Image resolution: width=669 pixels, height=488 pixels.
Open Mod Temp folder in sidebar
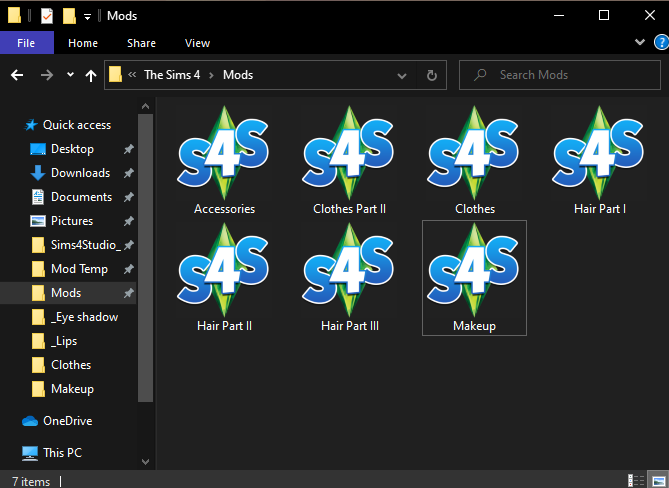point(70,269)
